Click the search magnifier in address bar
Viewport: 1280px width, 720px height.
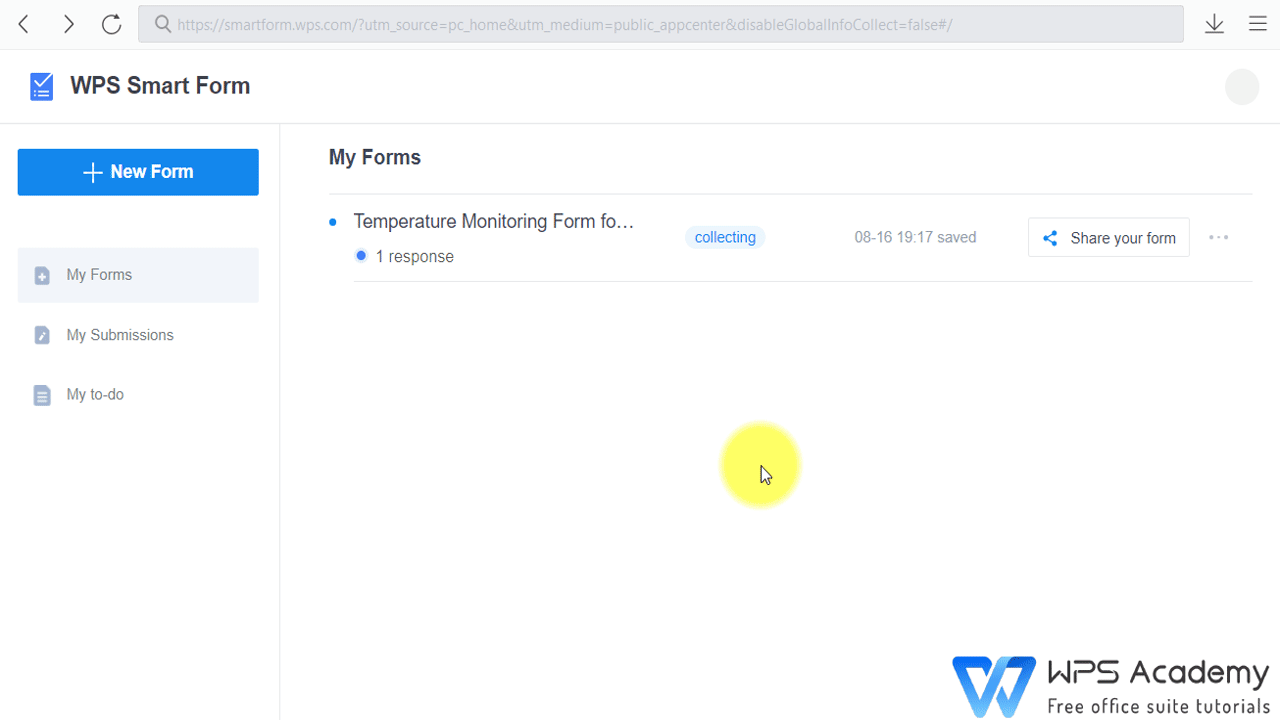coord(163,24)
